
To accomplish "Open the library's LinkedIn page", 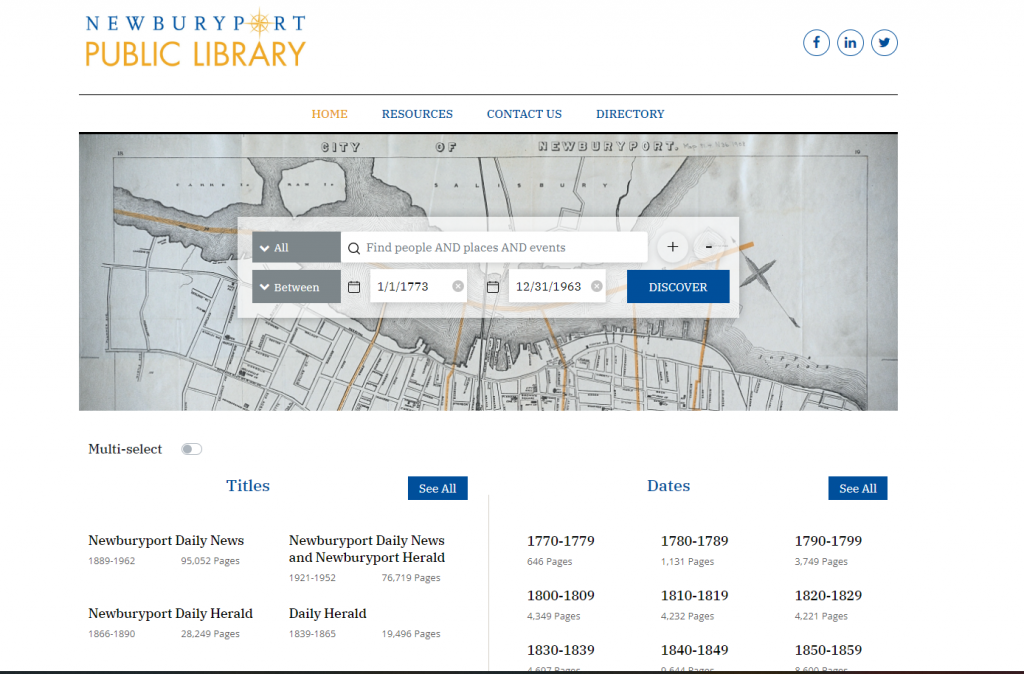I will tap(850, 42).
